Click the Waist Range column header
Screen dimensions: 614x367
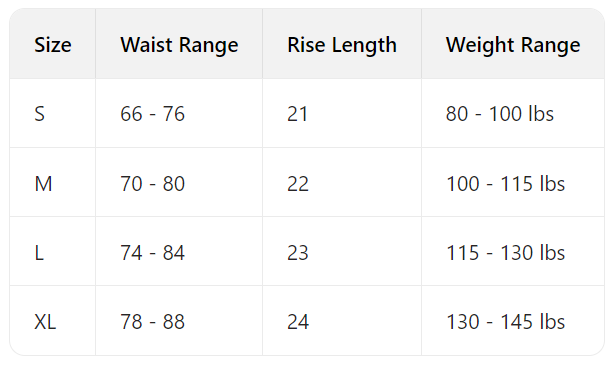(179, 44)
